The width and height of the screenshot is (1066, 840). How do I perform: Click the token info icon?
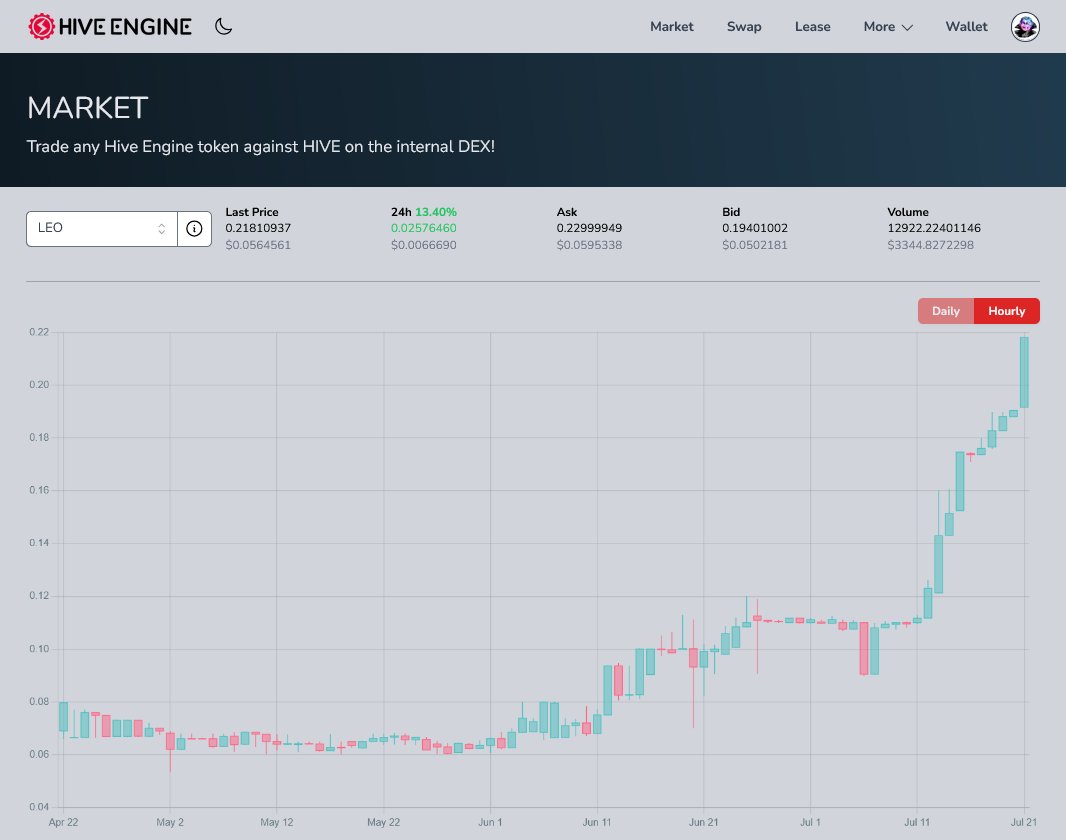pos(194,228)
